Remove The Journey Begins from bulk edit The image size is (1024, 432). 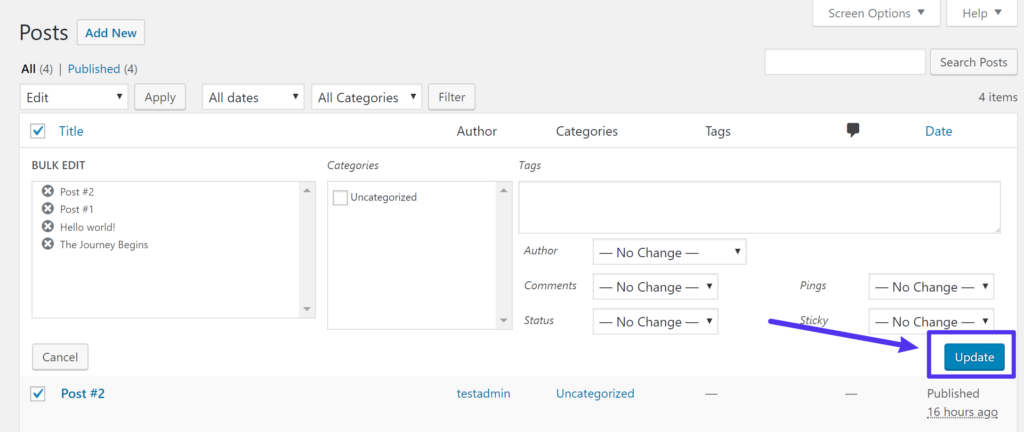[47, 244]
